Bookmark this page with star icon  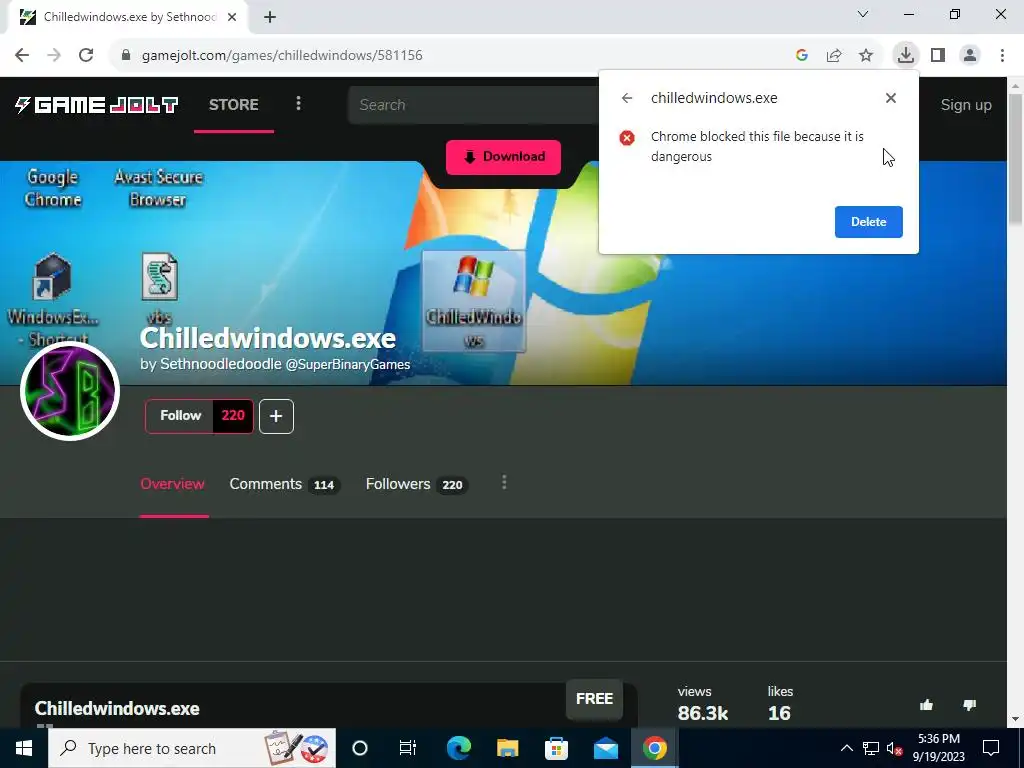click(x=866, y=56)
